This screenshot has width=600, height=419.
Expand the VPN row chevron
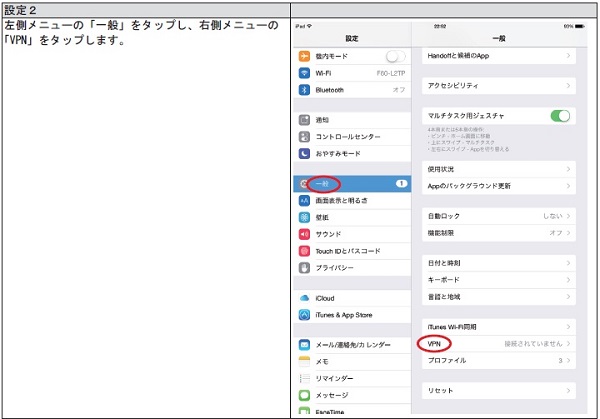[x=569, y=343]
